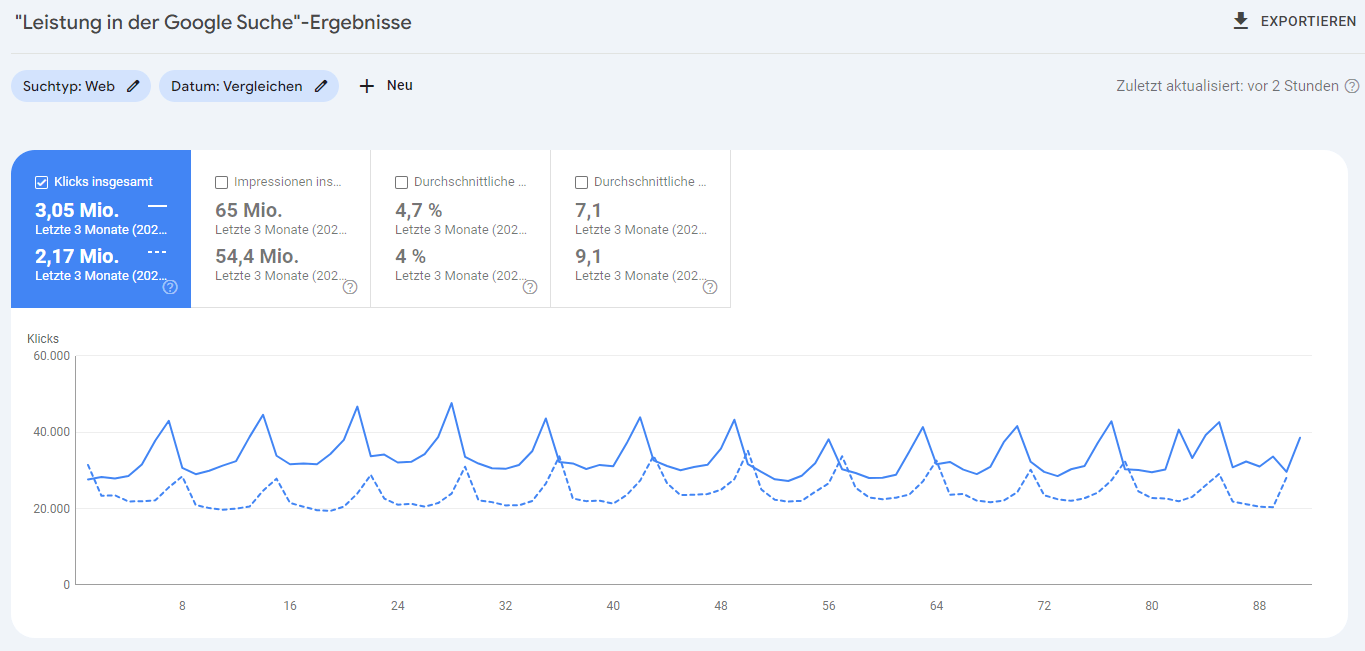Click the pencil icon on Suchtyp filter
Screen dimensions: 1365x651
133,86
